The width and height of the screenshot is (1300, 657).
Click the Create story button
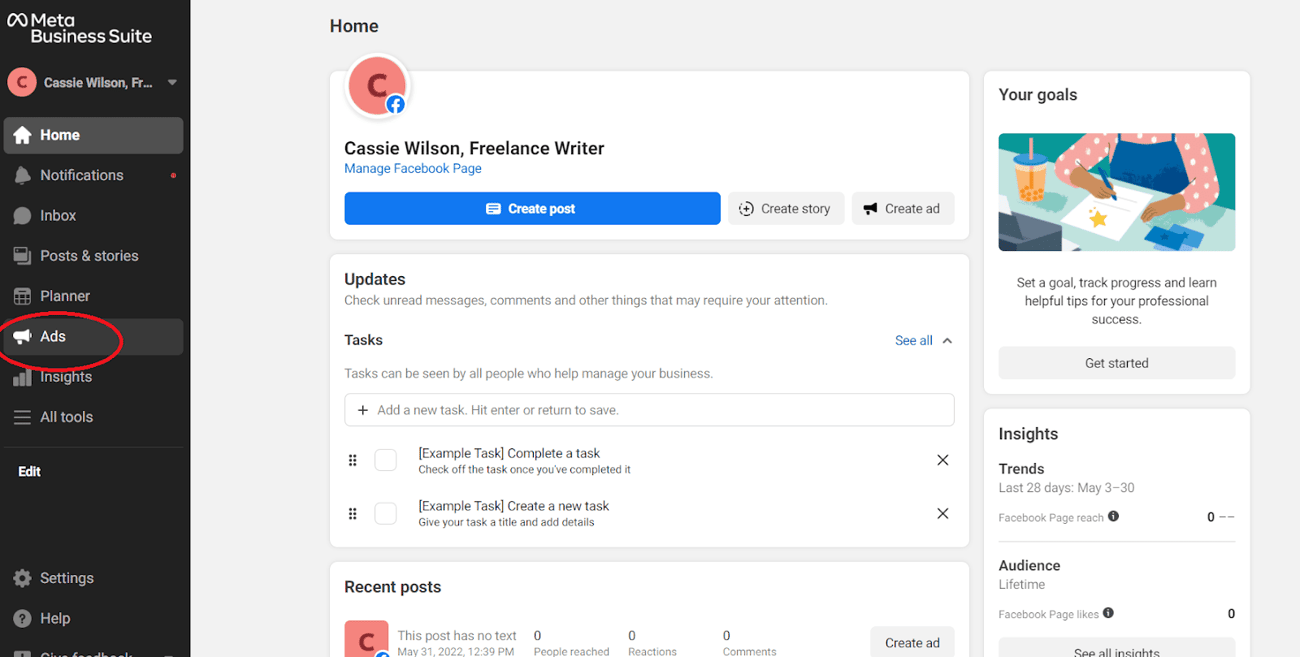786,209
